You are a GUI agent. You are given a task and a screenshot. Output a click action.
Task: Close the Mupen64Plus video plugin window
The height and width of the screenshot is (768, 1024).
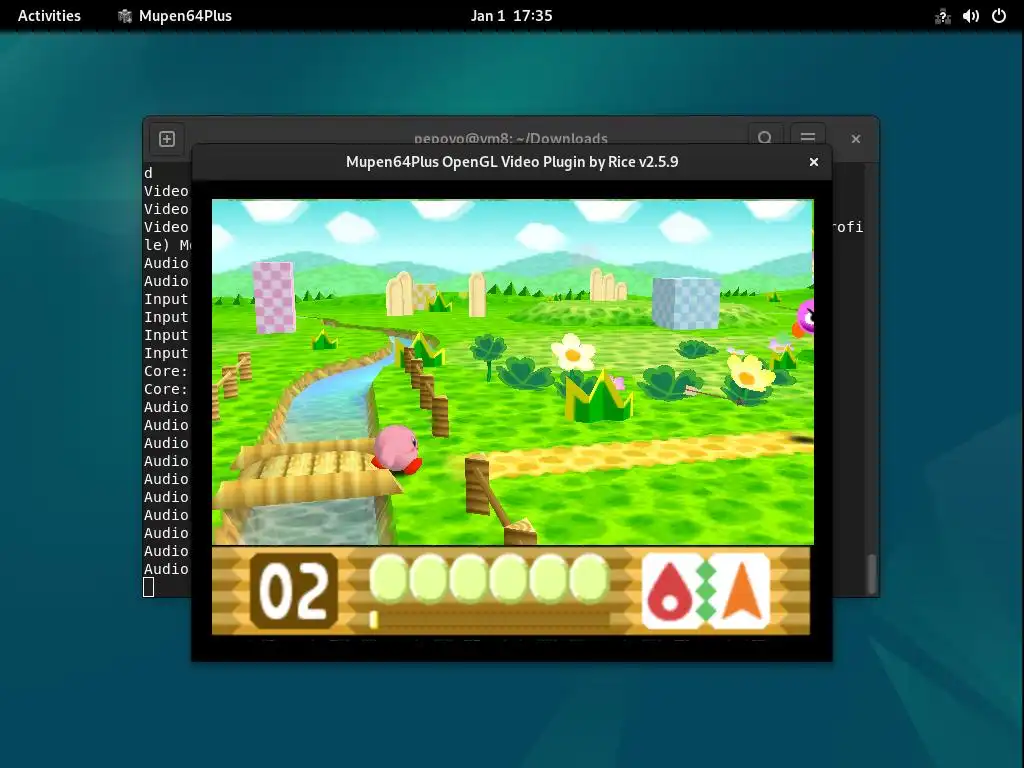click(814, 162)
